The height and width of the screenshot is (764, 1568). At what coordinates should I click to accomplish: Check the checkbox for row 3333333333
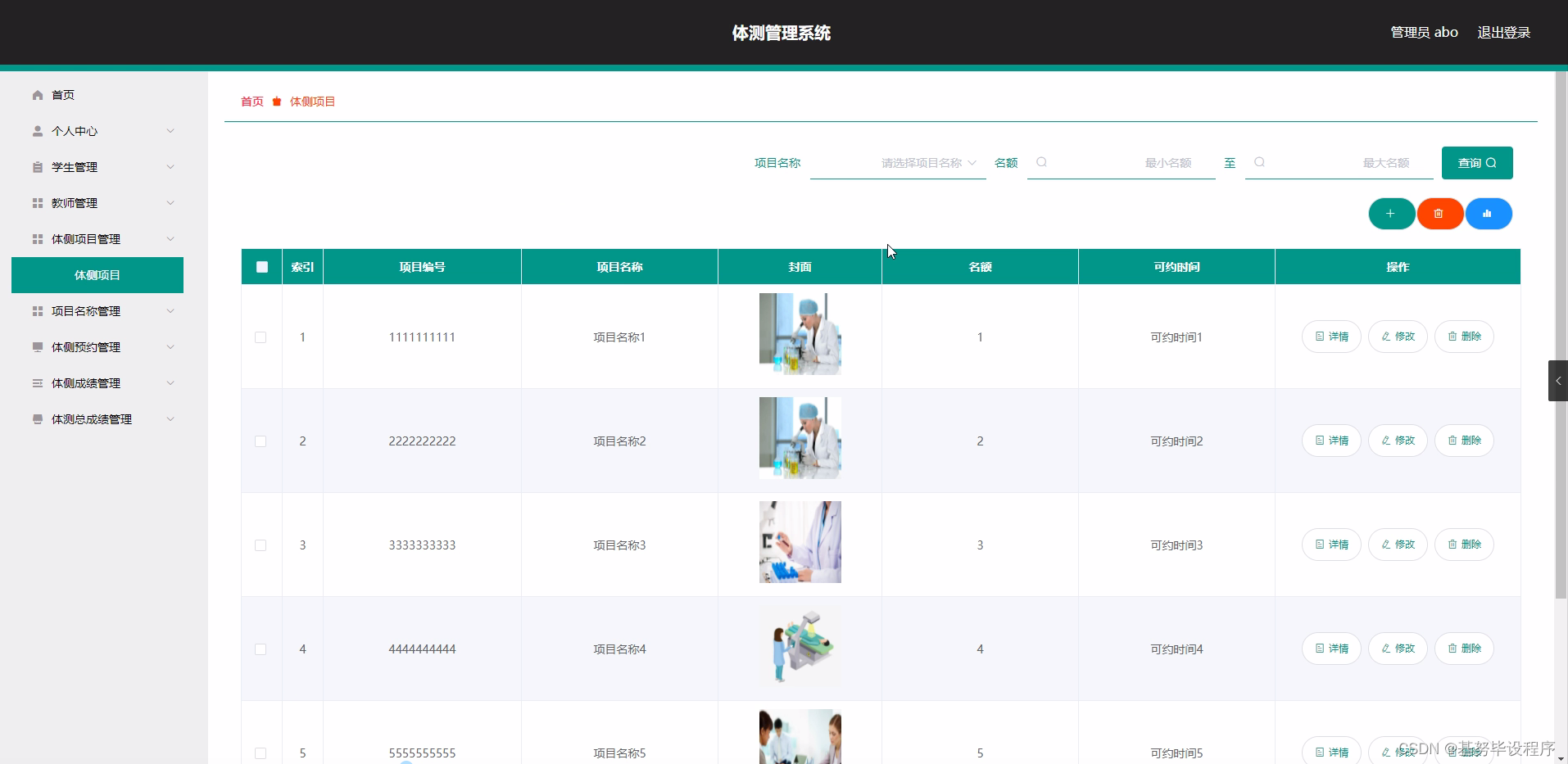(x=261, y=545)
